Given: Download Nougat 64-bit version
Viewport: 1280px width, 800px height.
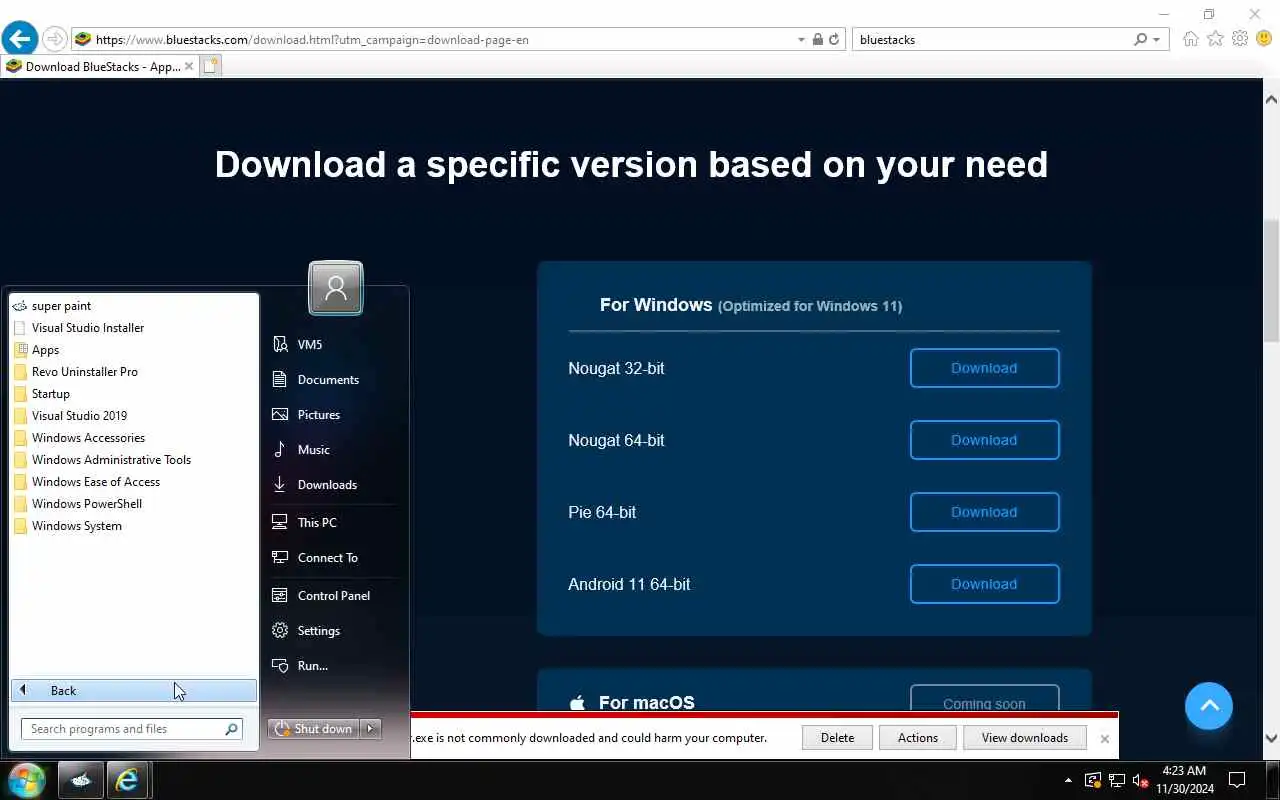Looking at the screenshot, I should (984, 440).
